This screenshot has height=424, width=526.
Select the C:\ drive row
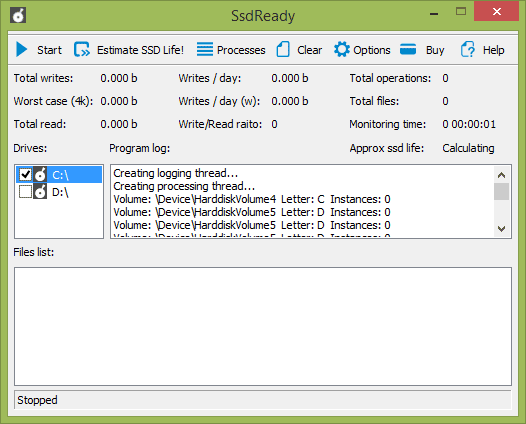pyautogui.click(x=59, y=174)
